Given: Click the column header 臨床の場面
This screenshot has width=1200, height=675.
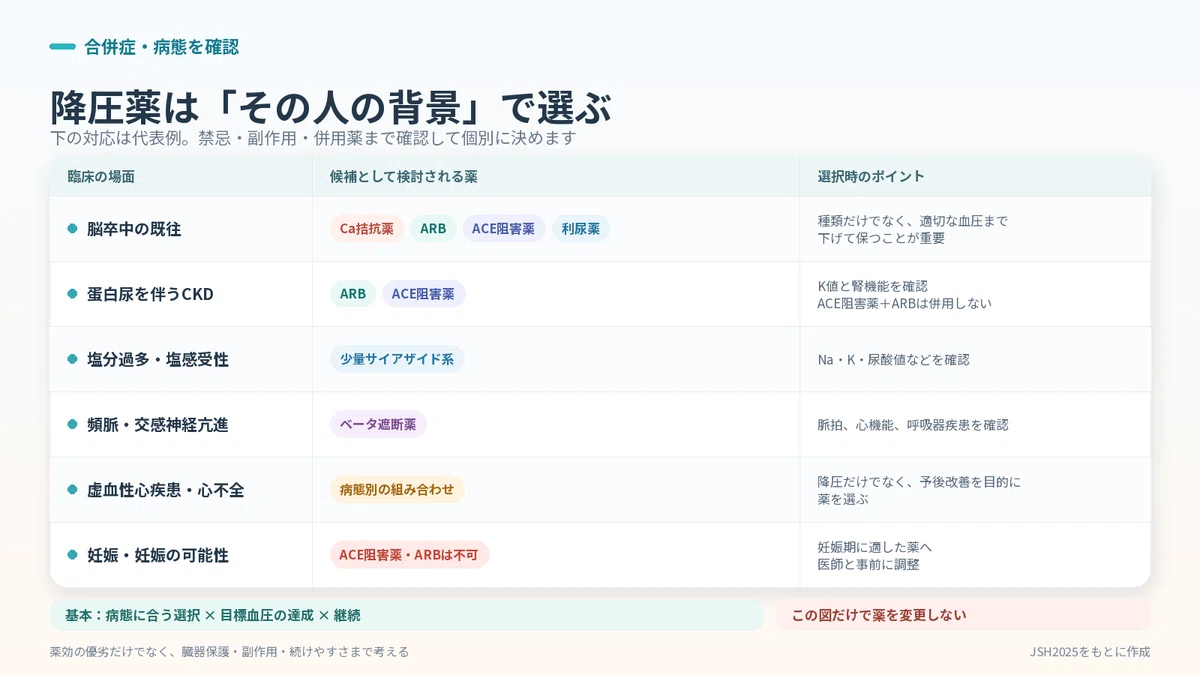Looking at the screenshot, I should tap(101, 176).
